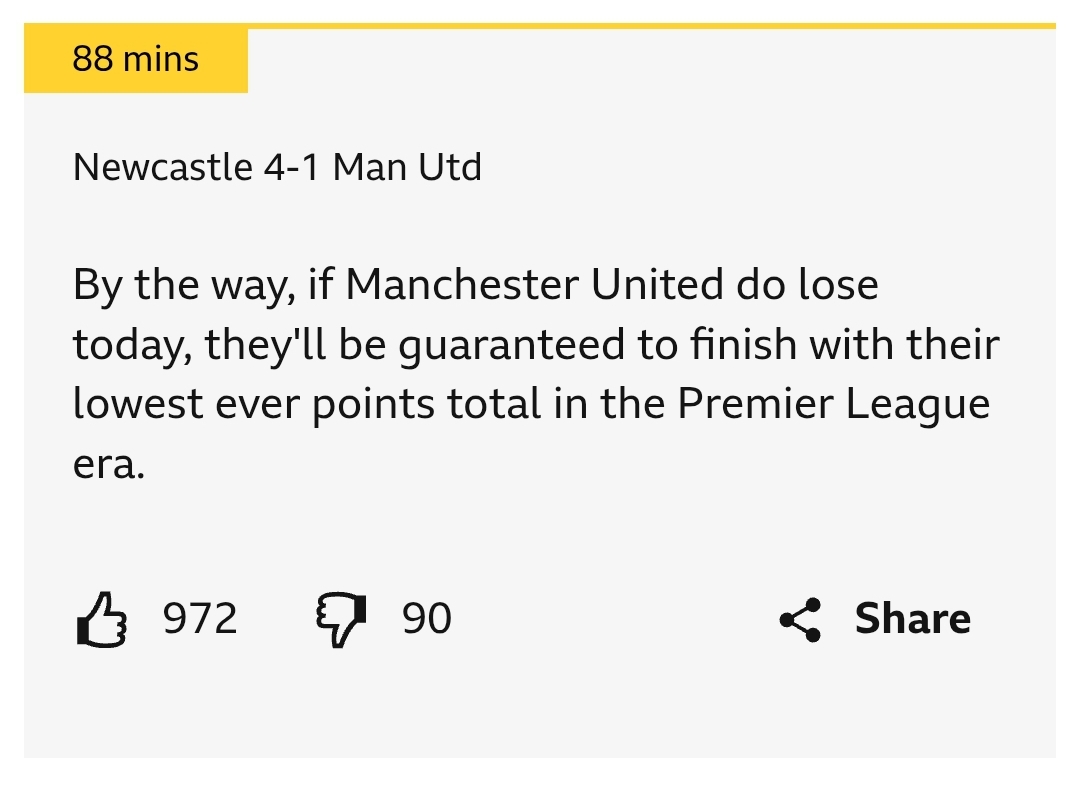1080x802 pixels.
Task: Click the 4-1 score in the heading
Action: 291,167
